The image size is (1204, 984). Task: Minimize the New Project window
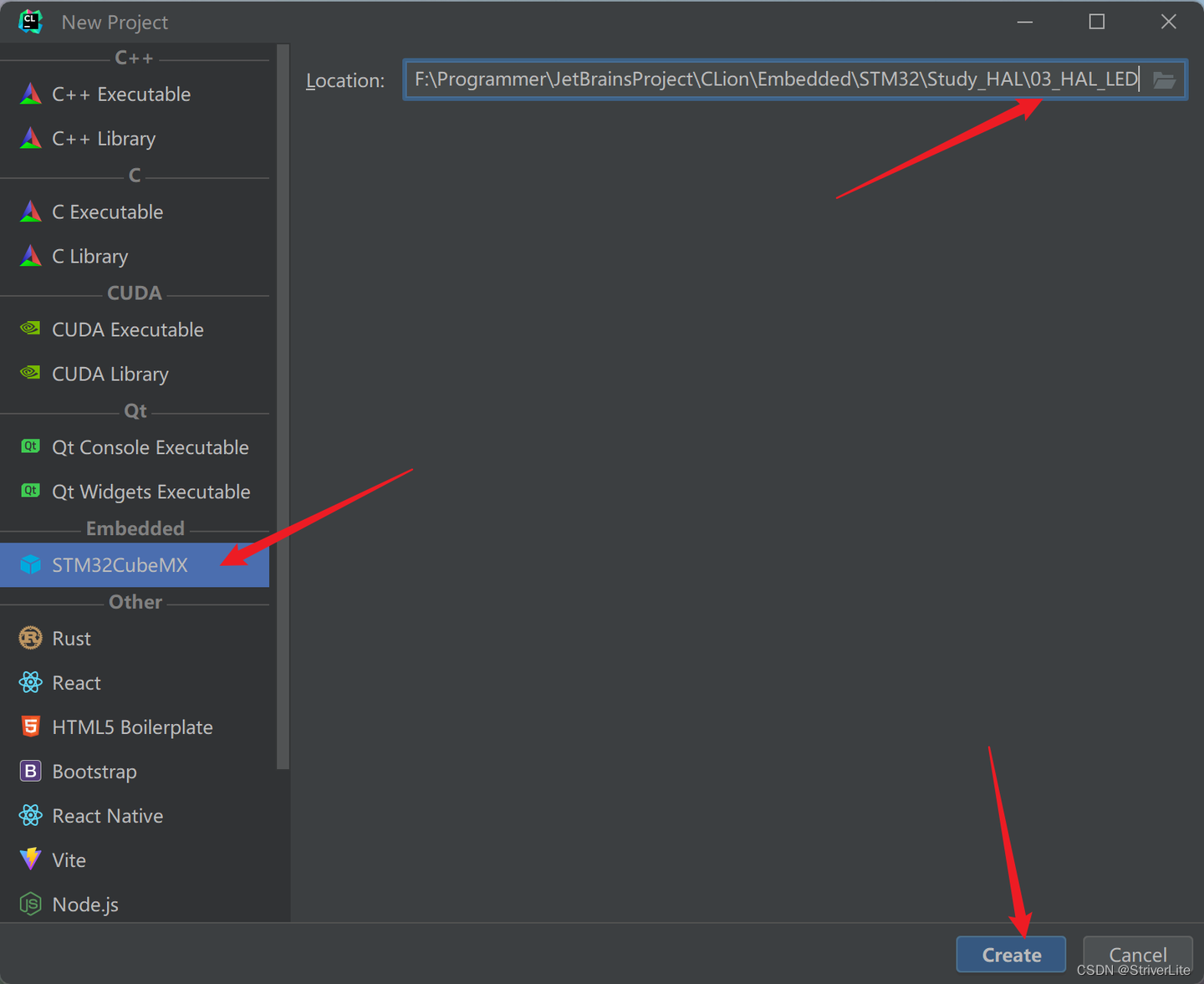tap(1025, 22)
